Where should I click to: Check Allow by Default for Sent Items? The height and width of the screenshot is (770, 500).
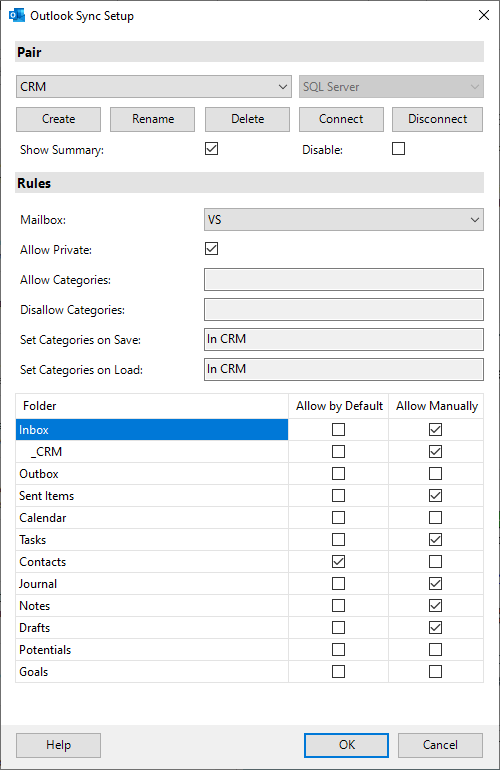(x=338, y=495)
